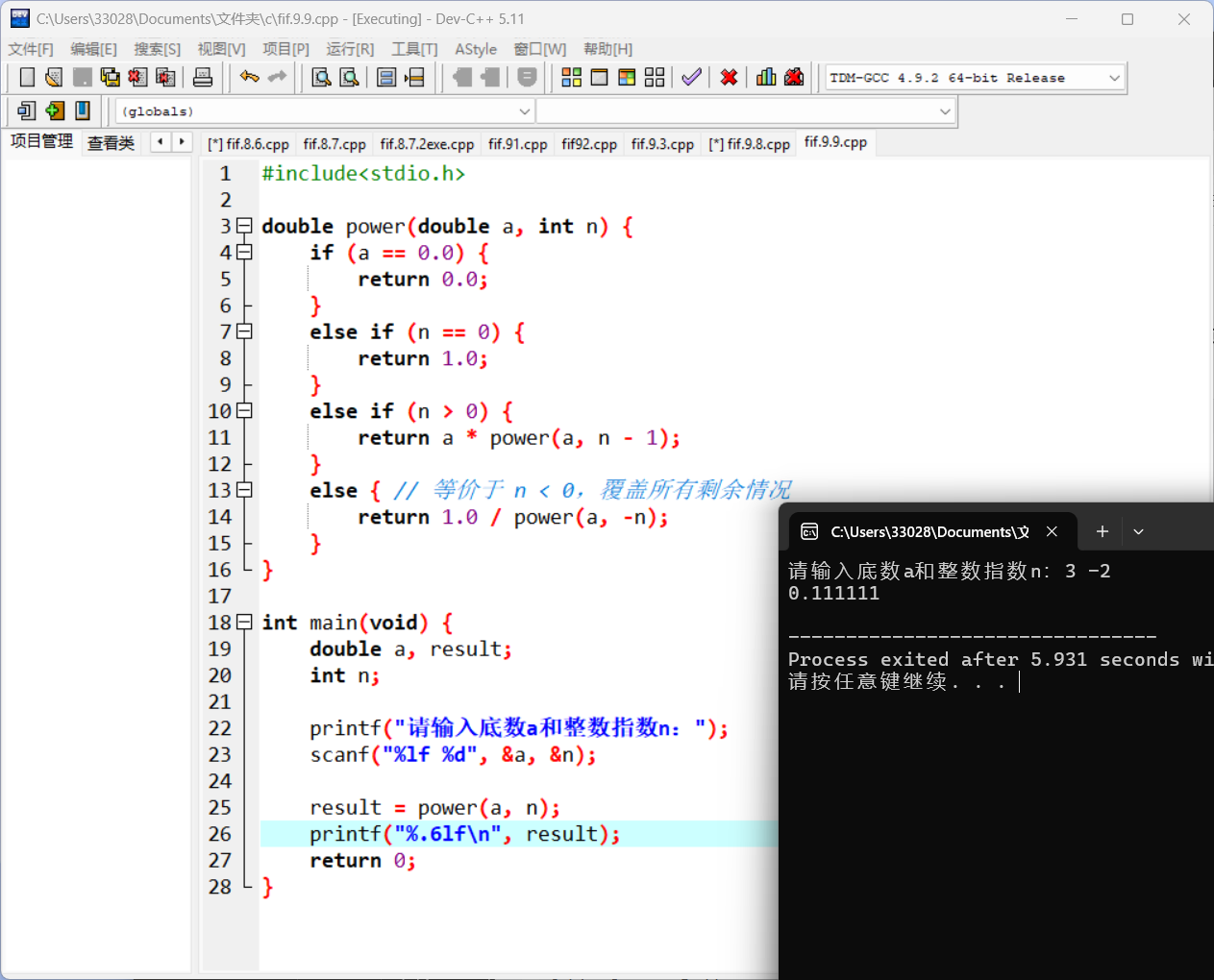Click the green-plus Insert icon in second toolbar
This screenshot has width=1214, height=980.
pos(55,110)
